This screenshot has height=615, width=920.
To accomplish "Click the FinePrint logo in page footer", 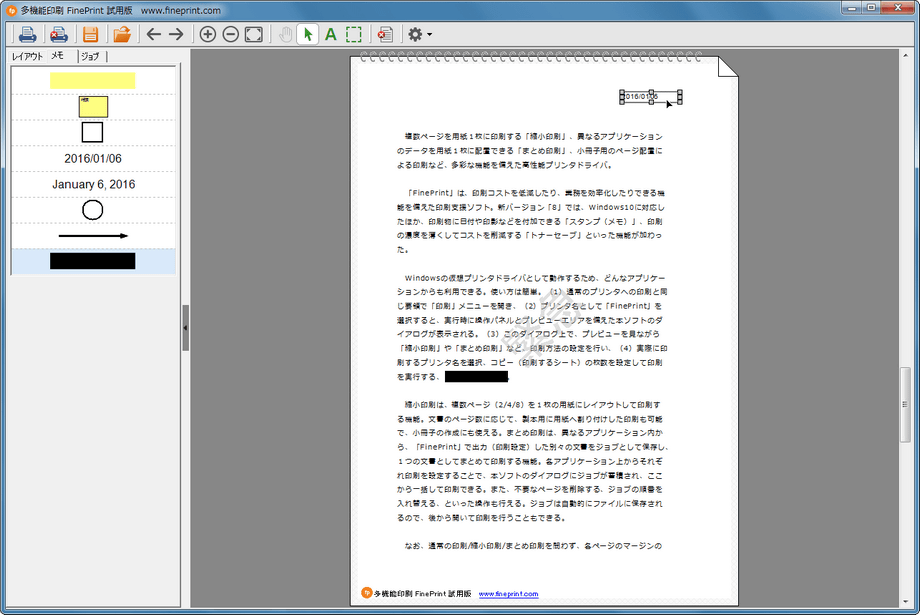I will click(367, 593).
